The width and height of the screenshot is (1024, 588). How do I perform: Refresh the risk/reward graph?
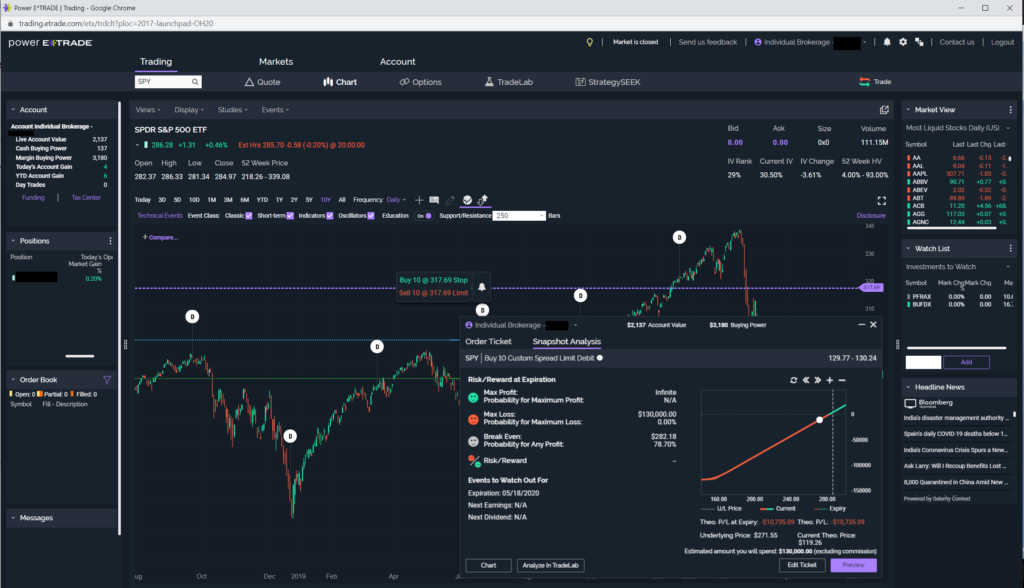(x=793, y=380)
